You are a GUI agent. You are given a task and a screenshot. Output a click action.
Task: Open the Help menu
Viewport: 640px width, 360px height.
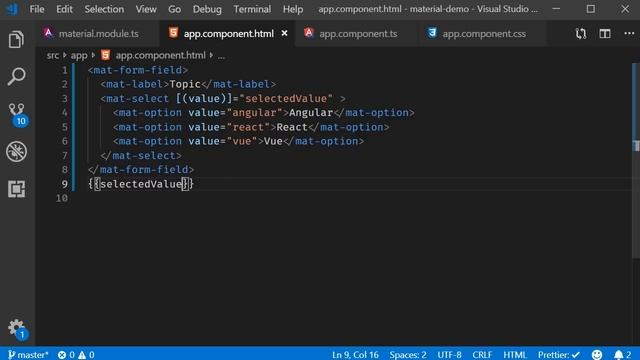(x=293, y=9)
